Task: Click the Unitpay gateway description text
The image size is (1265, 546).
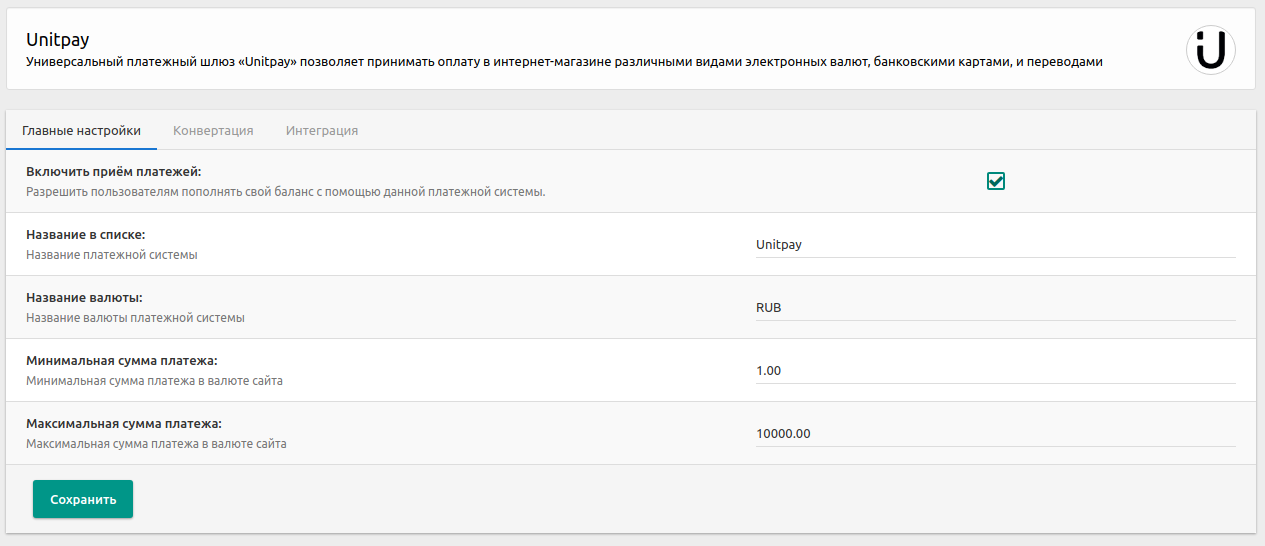Action: tap(564, 62)
